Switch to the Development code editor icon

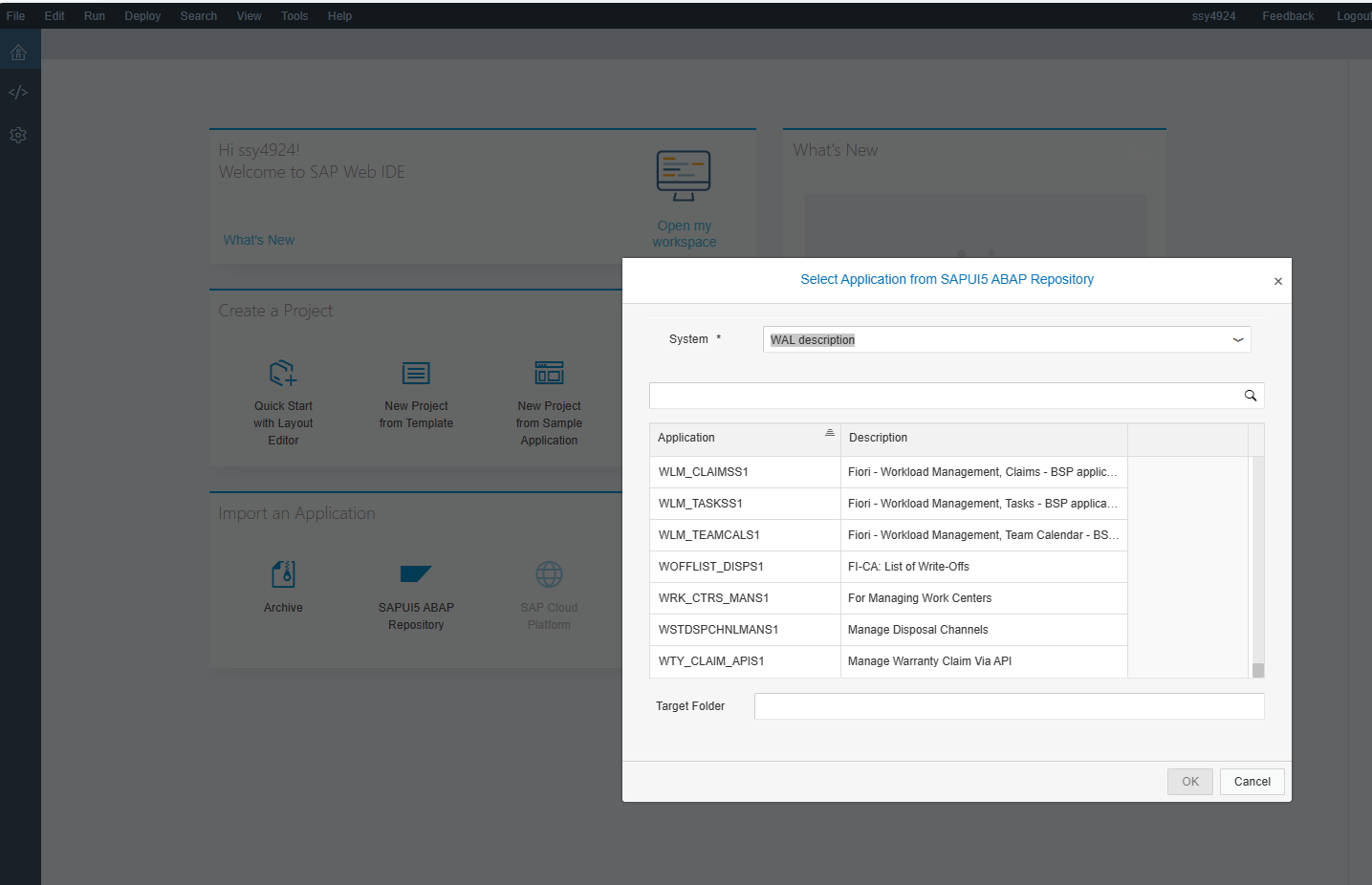(x=18, y=93)
